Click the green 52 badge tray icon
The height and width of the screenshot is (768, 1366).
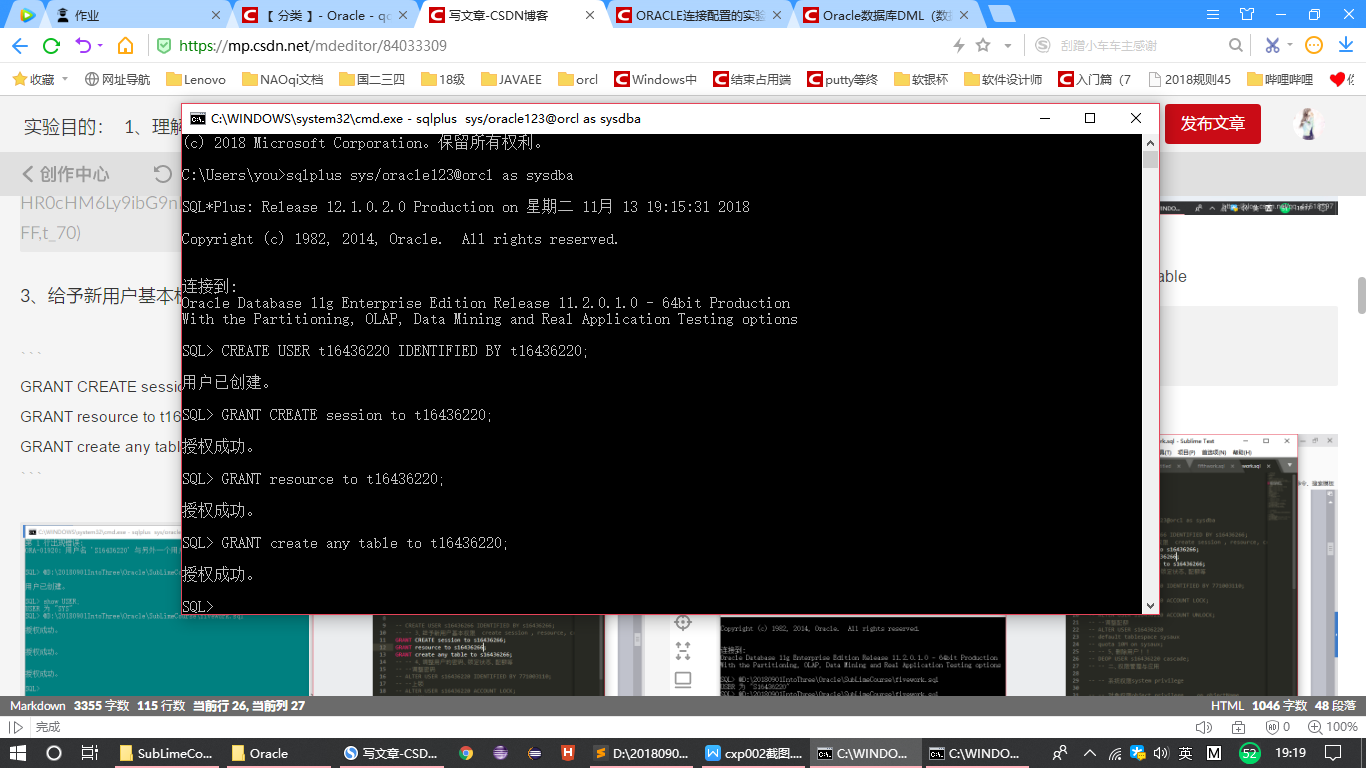point(1249,753)
